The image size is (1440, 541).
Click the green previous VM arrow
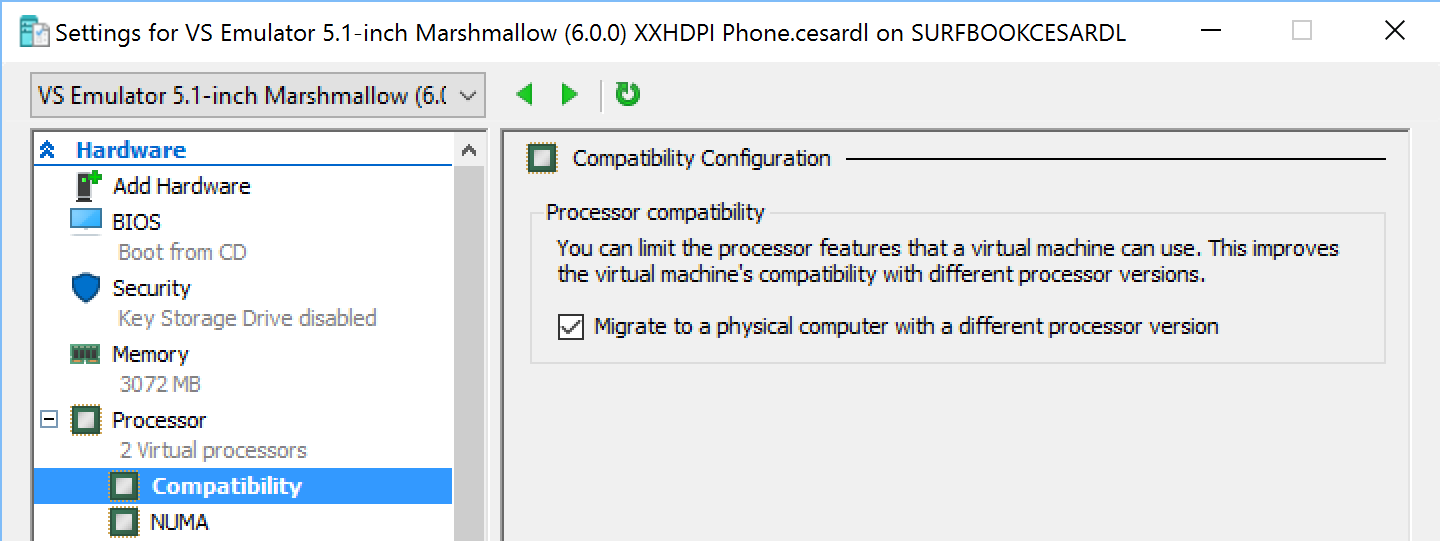pyautogui.click(x=524, y=95)
